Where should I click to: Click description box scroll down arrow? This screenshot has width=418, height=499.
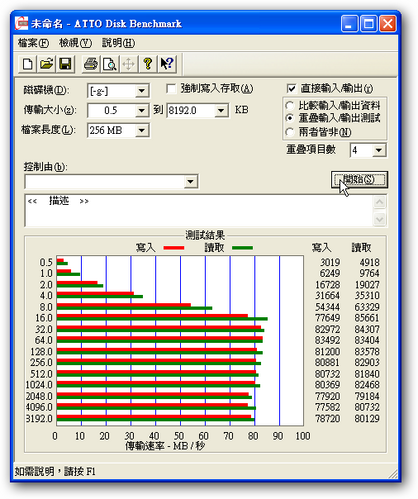click(380, 219)
